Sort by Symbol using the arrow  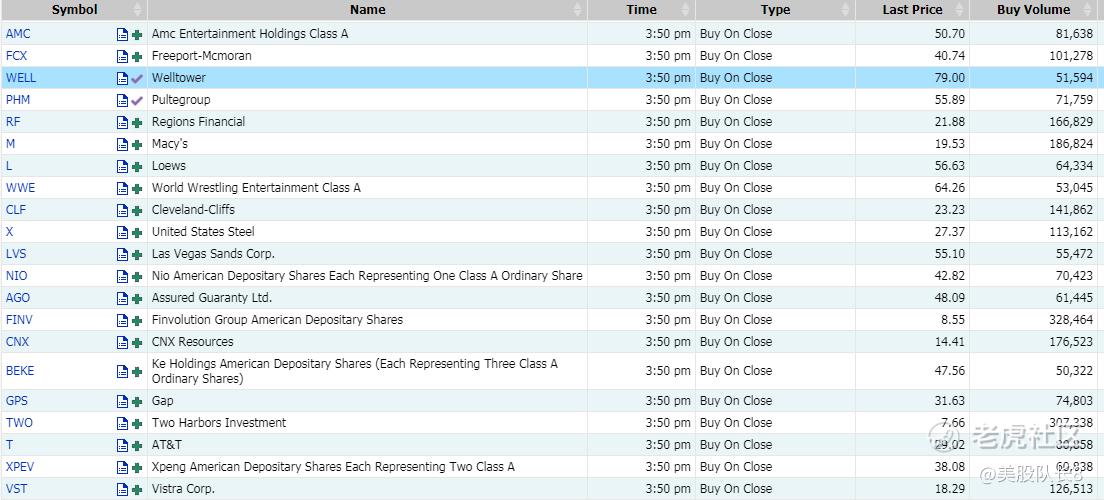coord(137,10)
